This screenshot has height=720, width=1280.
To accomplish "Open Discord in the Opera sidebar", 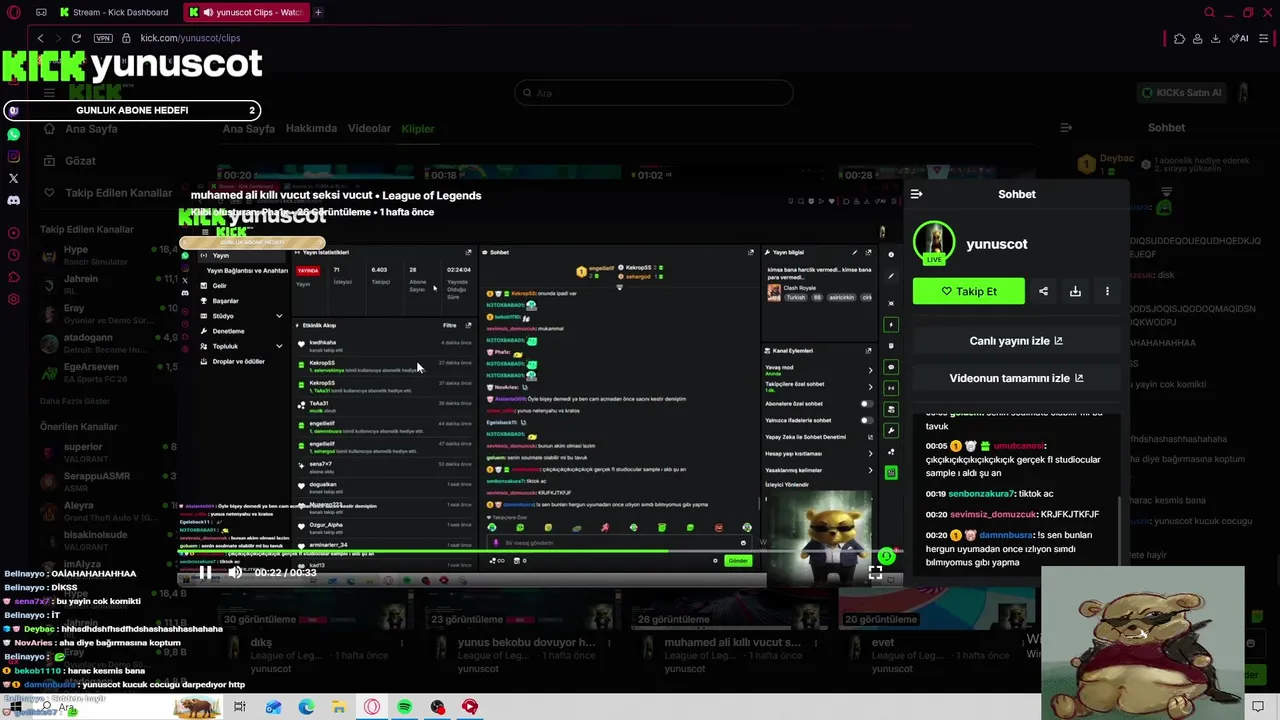I will (14, 200).
